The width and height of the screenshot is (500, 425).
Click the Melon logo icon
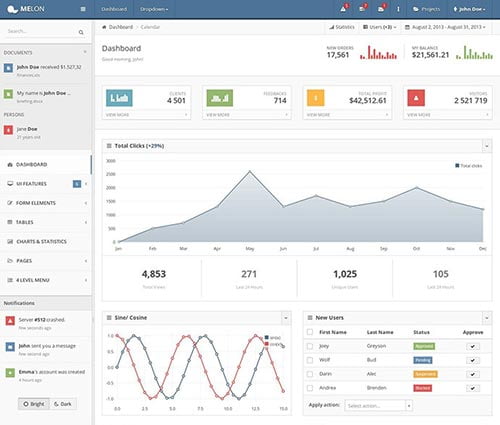pyautogui.click(x=12, y=9)
